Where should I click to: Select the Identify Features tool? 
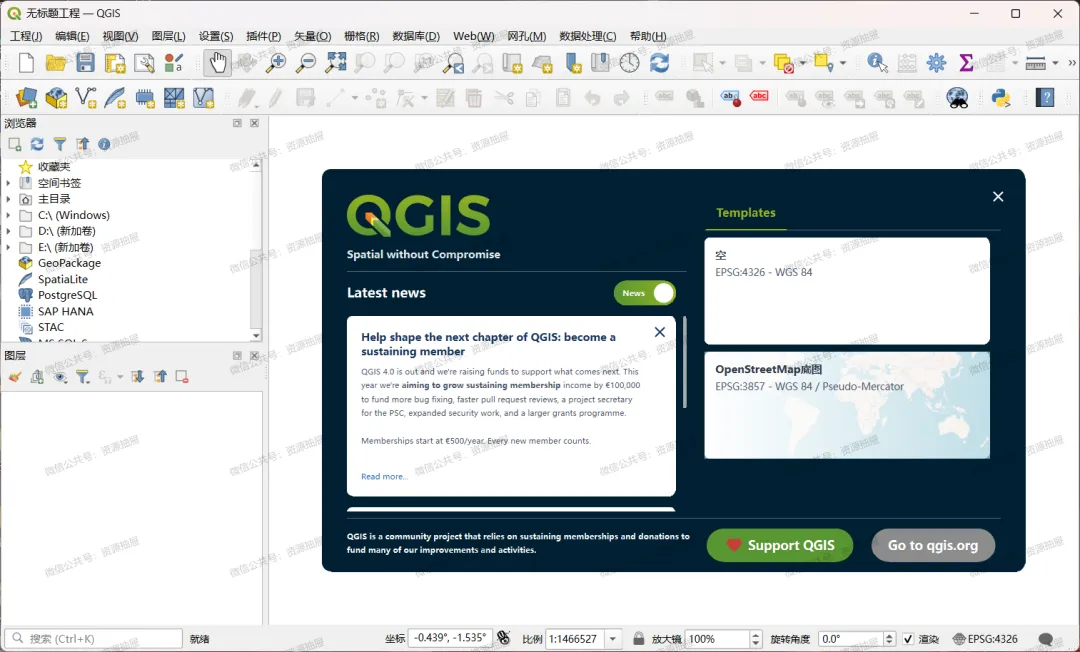[877, 63]
